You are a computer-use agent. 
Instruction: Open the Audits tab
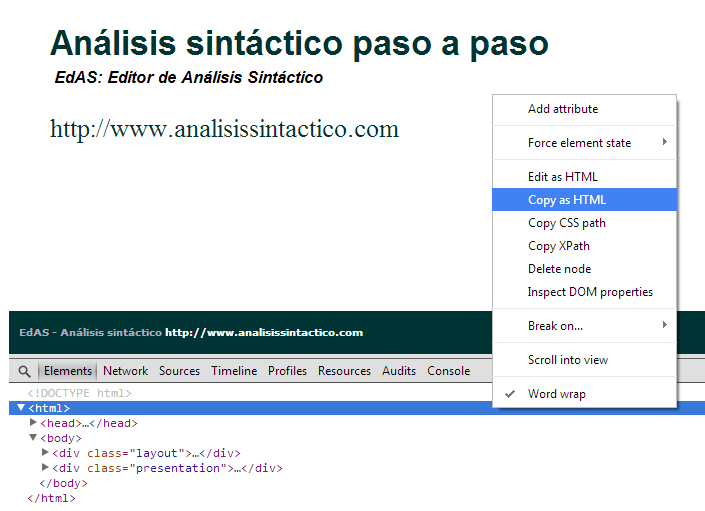click(x=399, y=371)
